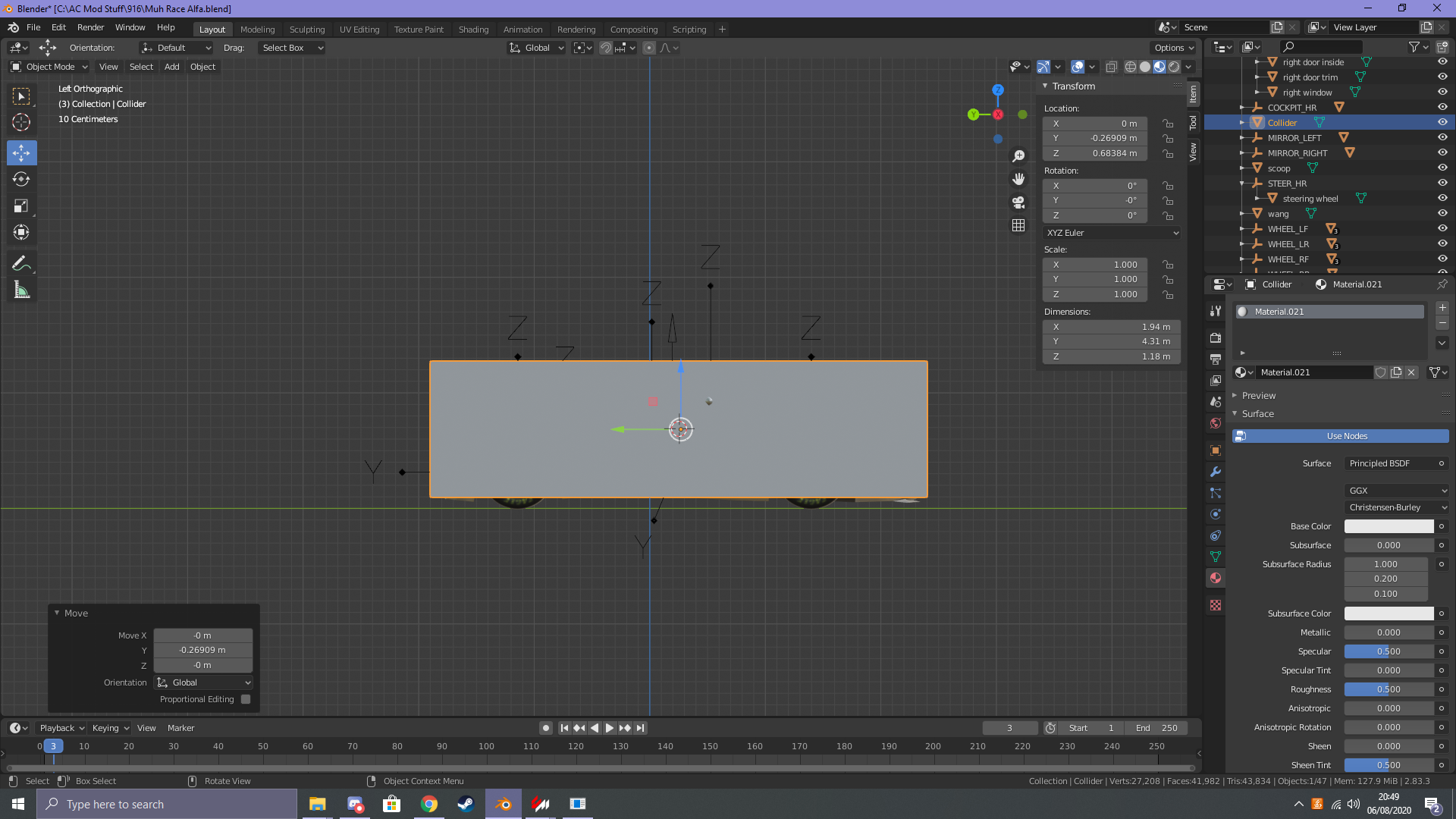This screenshot has width=1456, height=819.
Task: Select the Cursor tool in the viewport toolbar
Action: tap(21, 122)
